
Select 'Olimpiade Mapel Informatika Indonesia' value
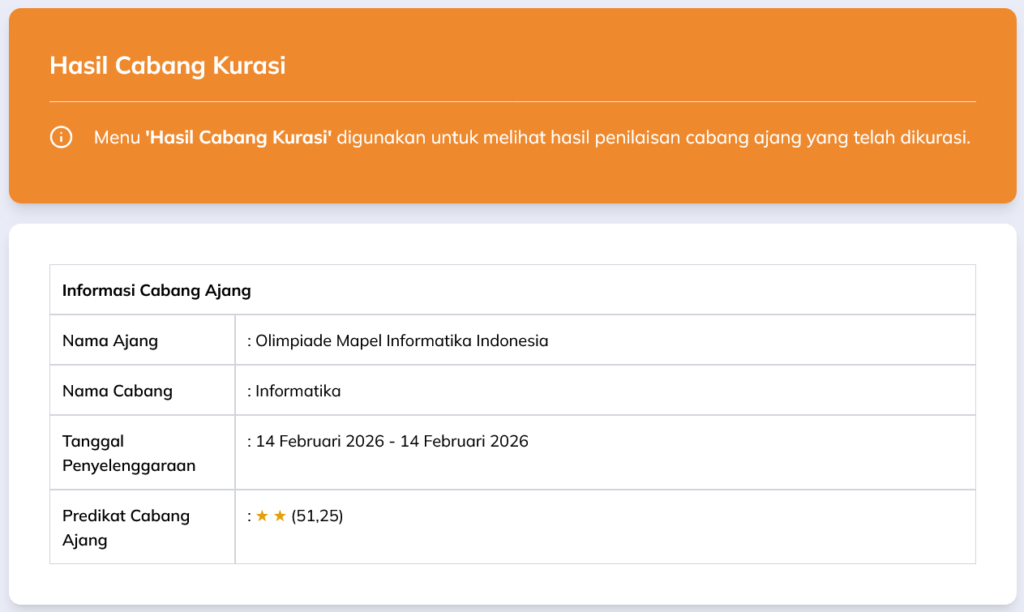(402, 340)
